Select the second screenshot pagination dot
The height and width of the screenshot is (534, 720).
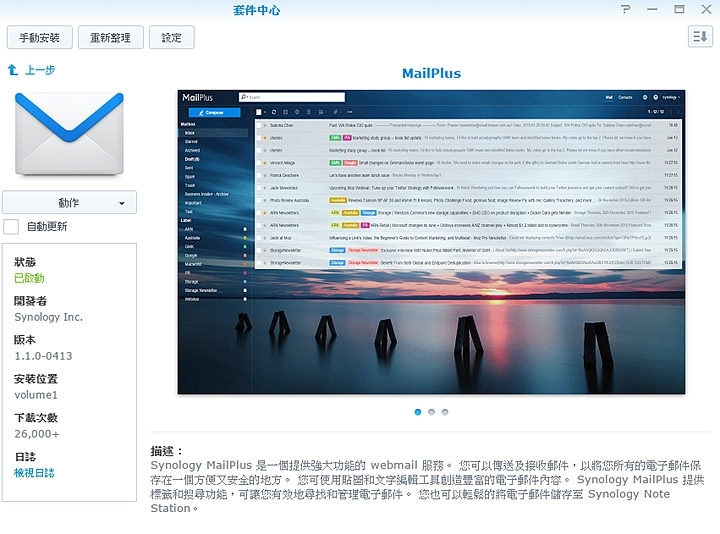(x=431, y=412)
